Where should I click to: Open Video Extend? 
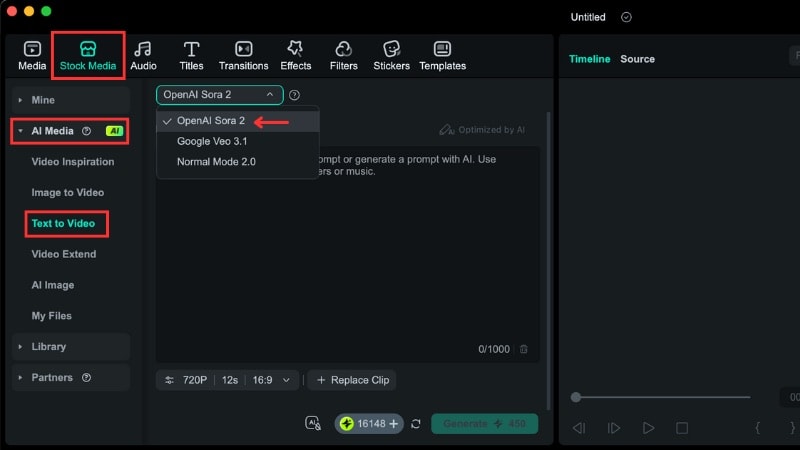[x=64, y=254]
